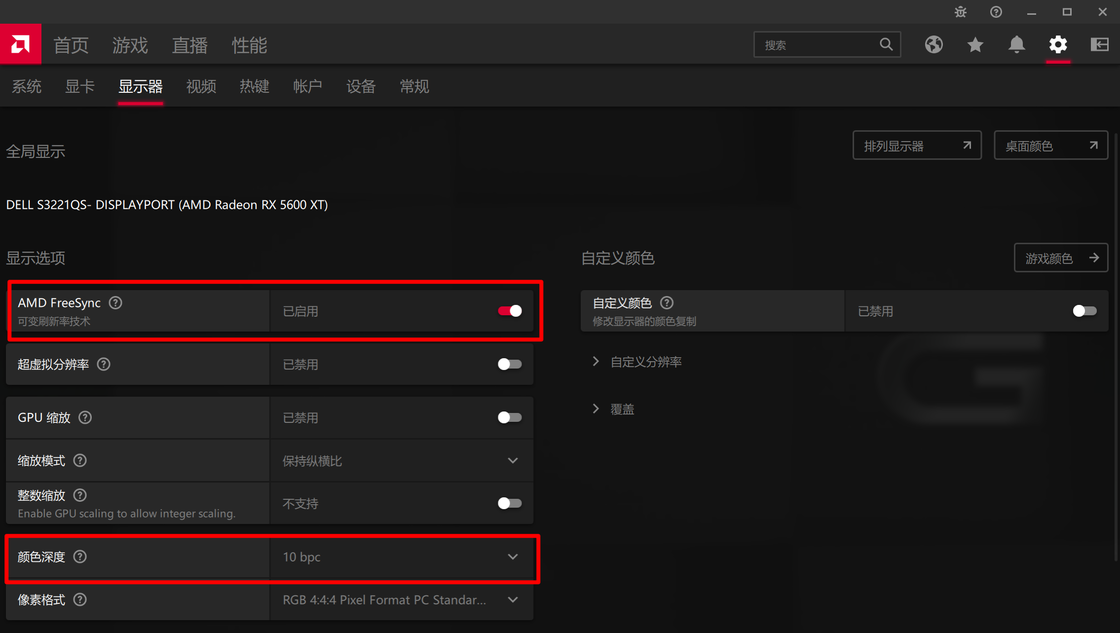Image resolution: width=1120 pixels, height=633 pixels.
Task: Click the 可变刷新率技术 subtitle
Action: [x=54, y=322]
